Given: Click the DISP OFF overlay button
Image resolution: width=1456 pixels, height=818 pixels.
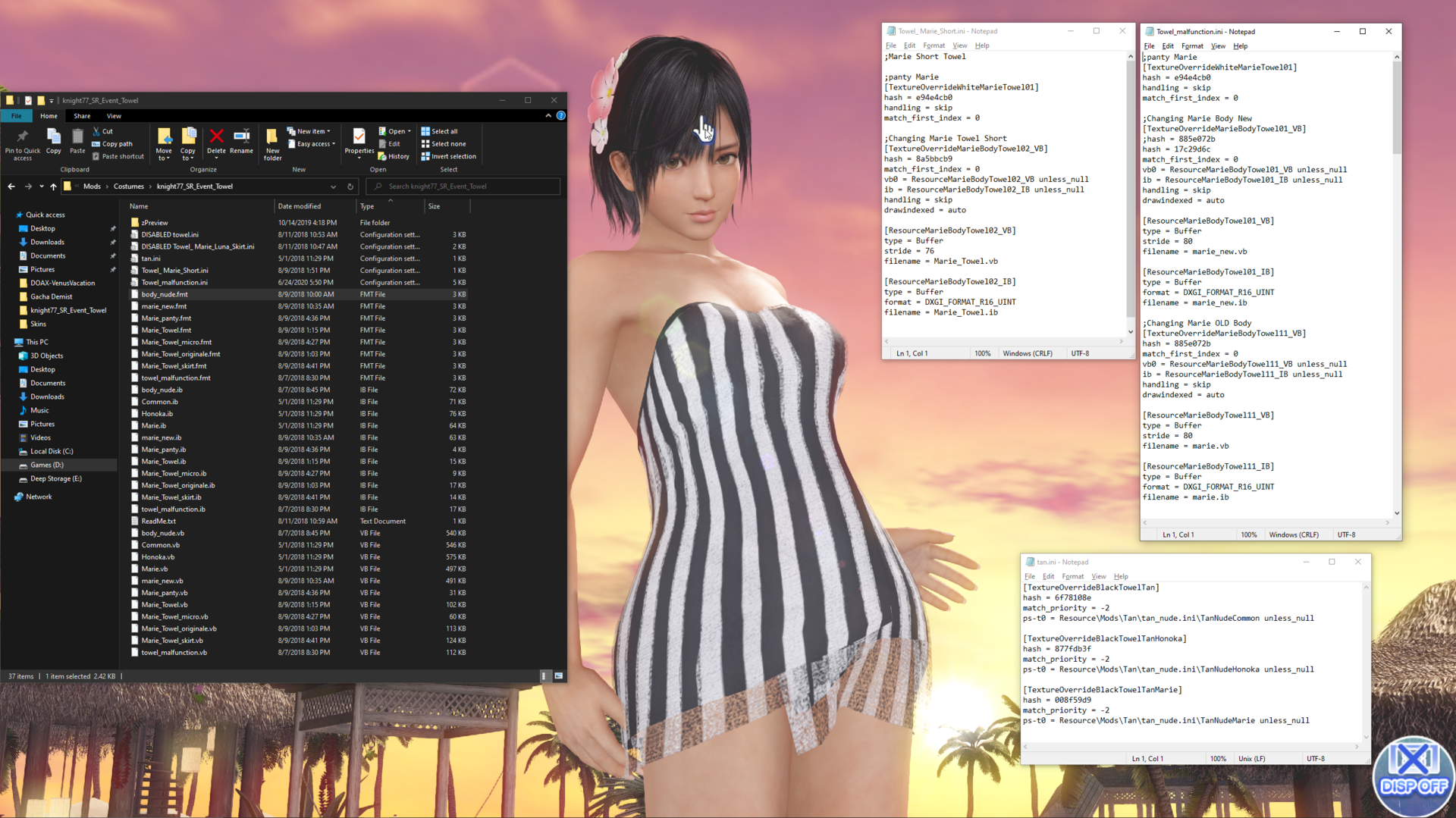Looking at the screenshot, I should click(x=1414, y=777).
